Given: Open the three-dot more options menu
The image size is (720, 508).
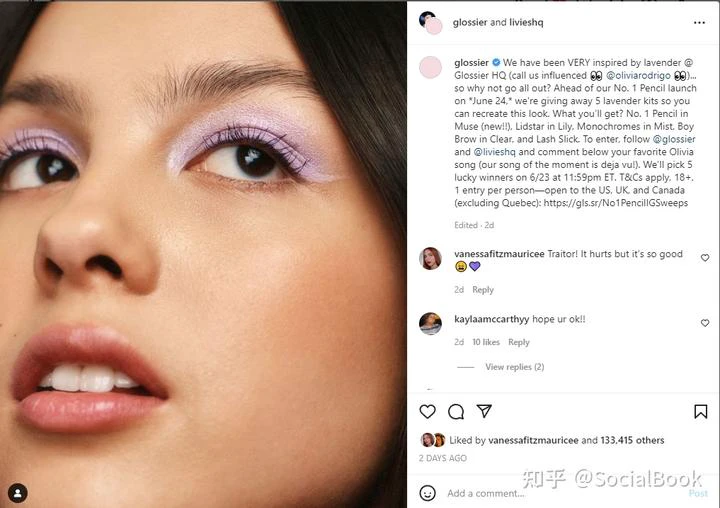Looking at the screenshot, I should point(699,23).
